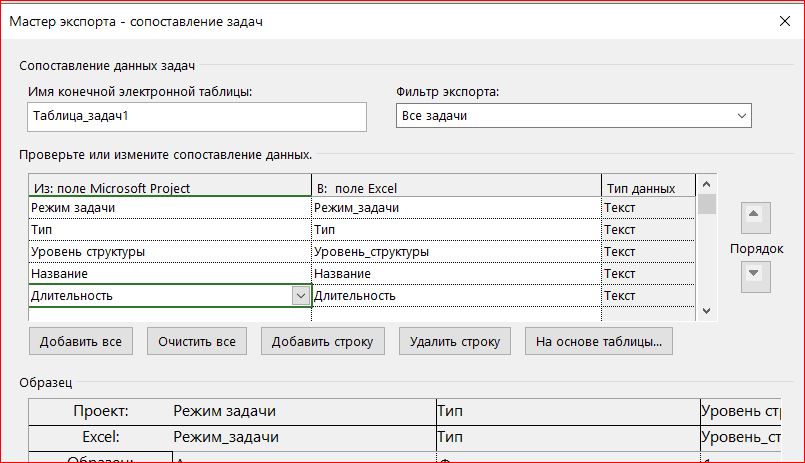Click the destination worksheet name field
Viewport: 805px width, 463px height.
[x=198, y=116]
